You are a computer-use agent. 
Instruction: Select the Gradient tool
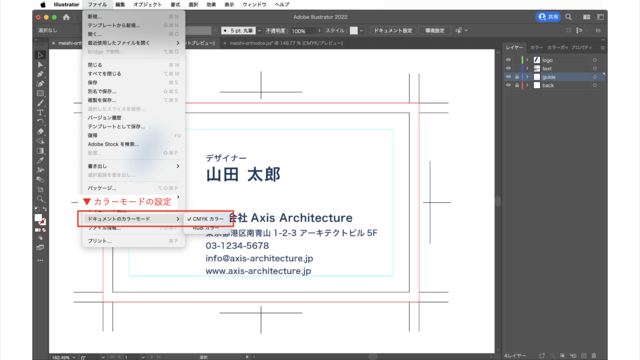(40, 151)
